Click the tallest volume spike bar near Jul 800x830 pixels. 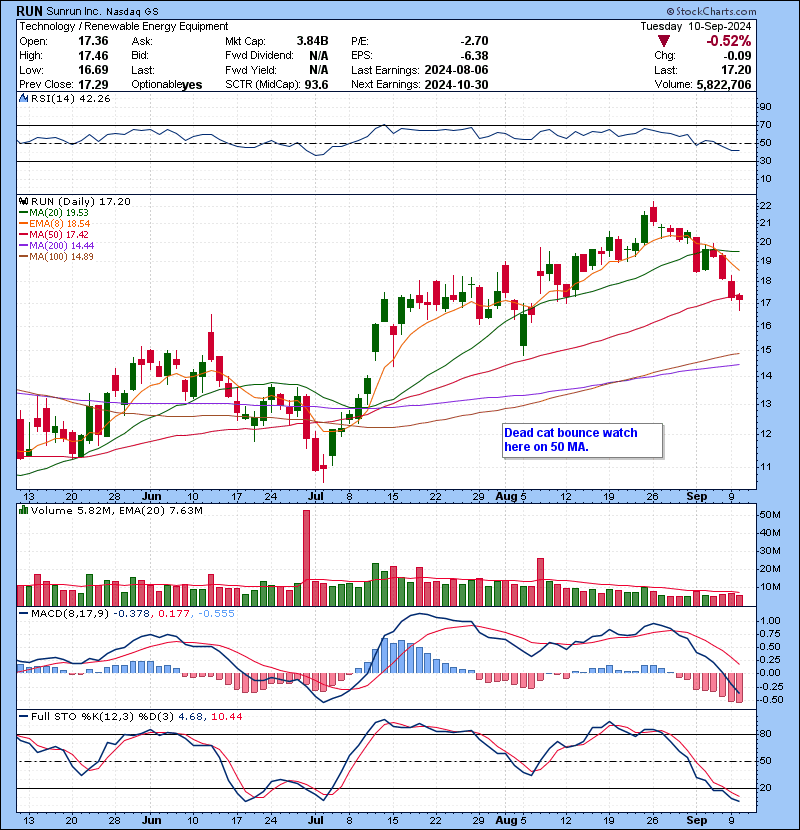click(306, 558)
